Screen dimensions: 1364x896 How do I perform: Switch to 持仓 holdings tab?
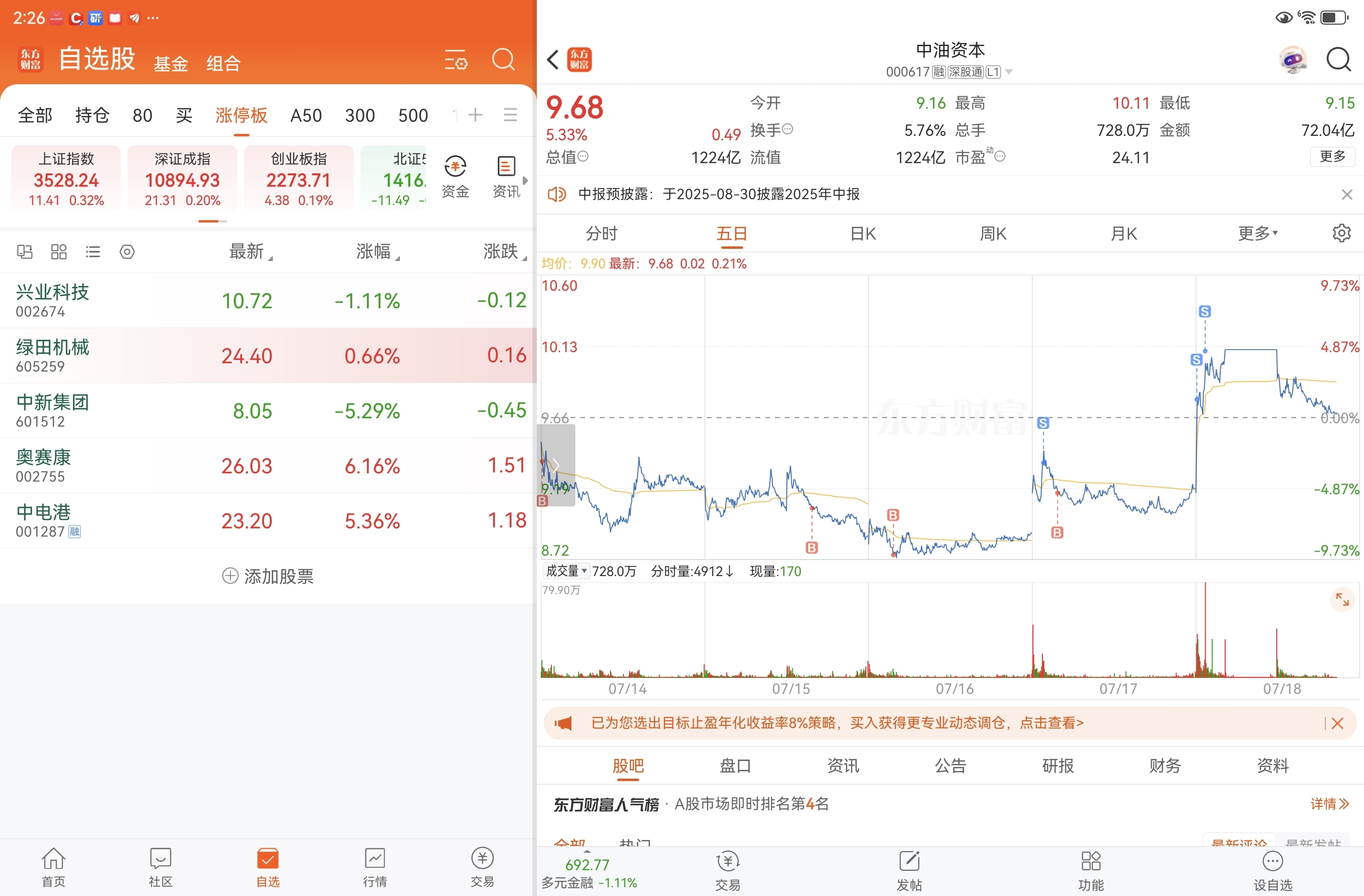[x=92, y=115]
